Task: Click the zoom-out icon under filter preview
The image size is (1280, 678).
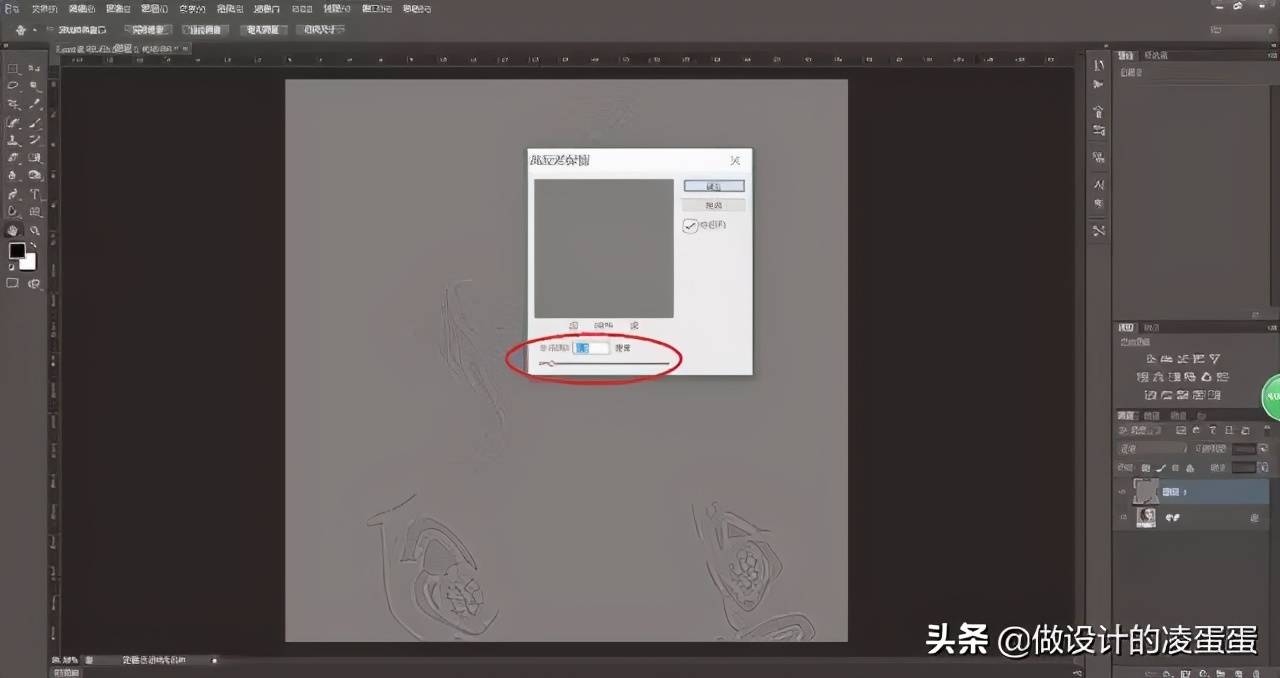Action: click(x=574, y=325)
